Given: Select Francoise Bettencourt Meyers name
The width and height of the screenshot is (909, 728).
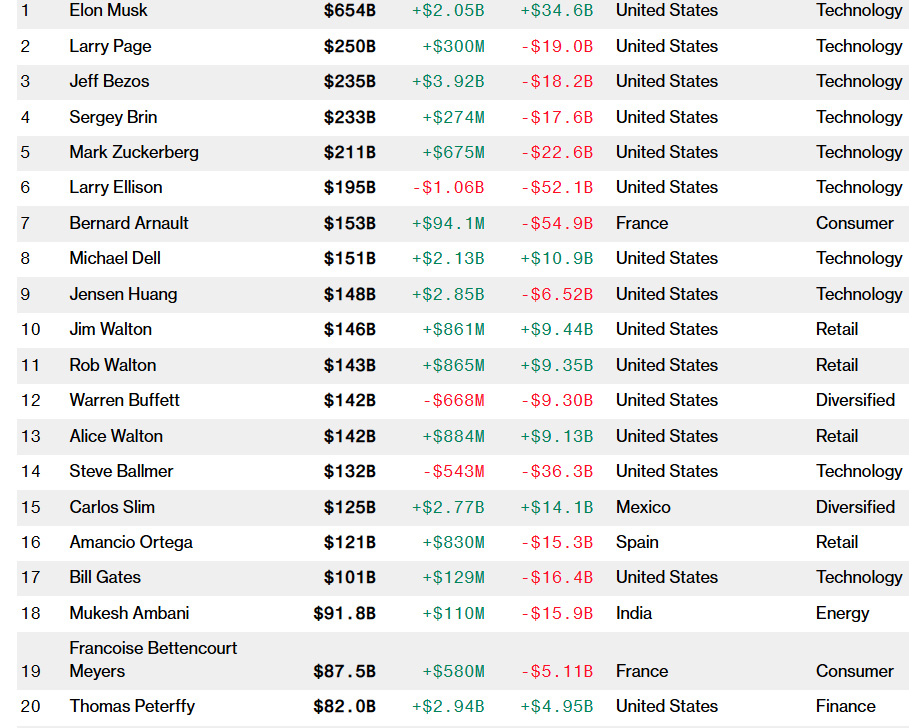Looking at the screenshot, I should (153, 659).
